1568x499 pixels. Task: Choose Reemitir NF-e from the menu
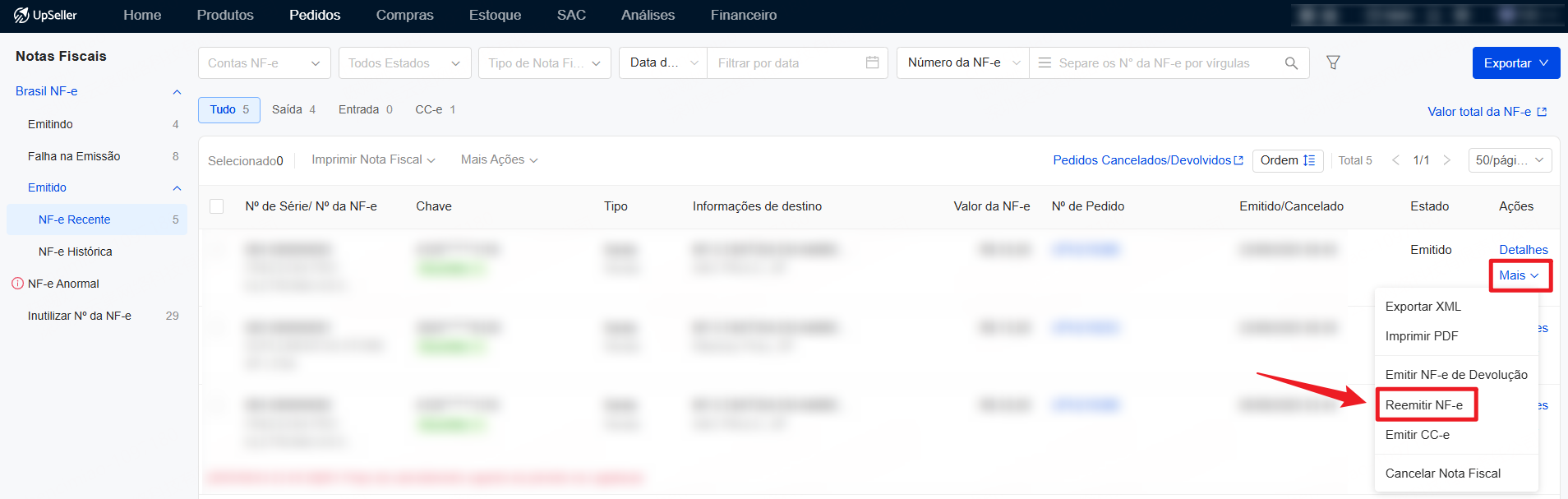[x=1424, y=405]
